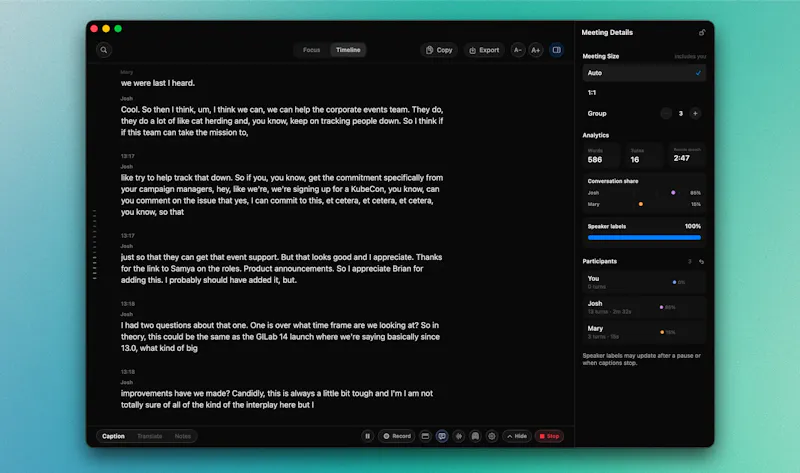The image size is (800, 473).
Task: Open the Notes tab
Action: point(183,436)
